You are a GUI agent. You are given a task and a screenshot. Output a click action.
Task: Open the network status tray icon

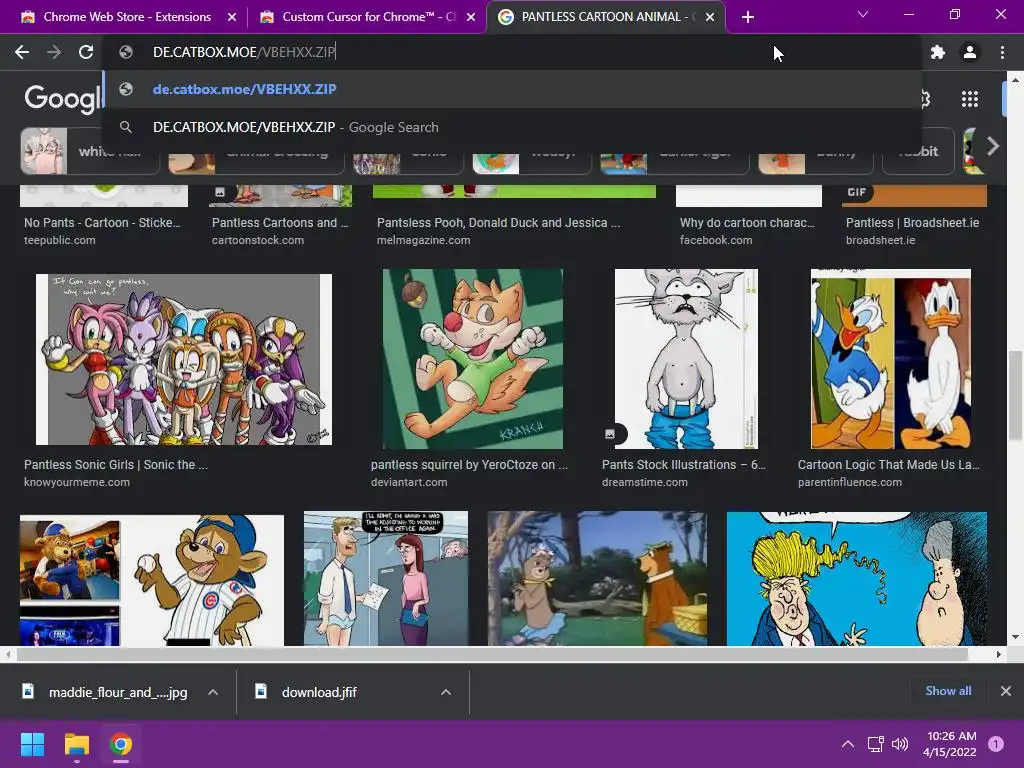point(876,744)
